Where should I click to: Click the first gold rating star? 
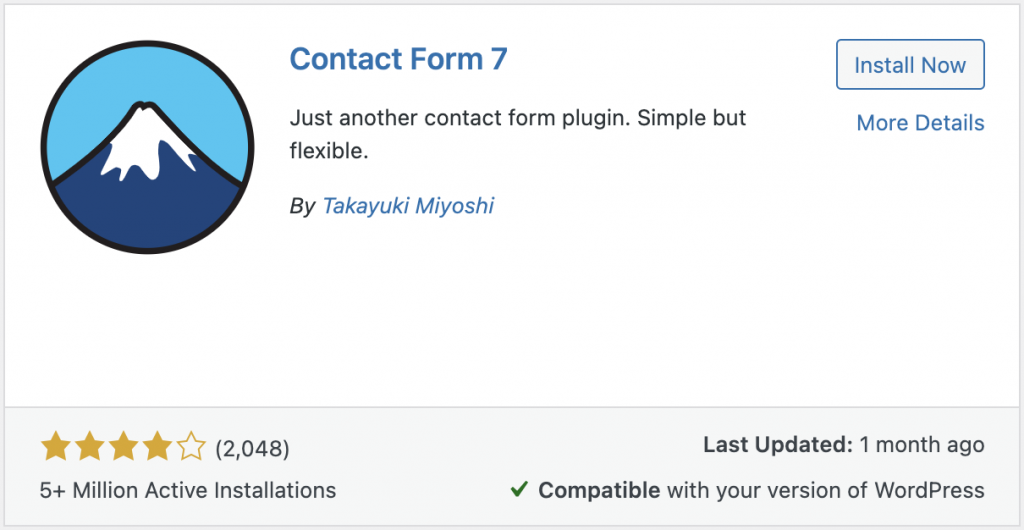pyautogui.click(x=54, y=447)
